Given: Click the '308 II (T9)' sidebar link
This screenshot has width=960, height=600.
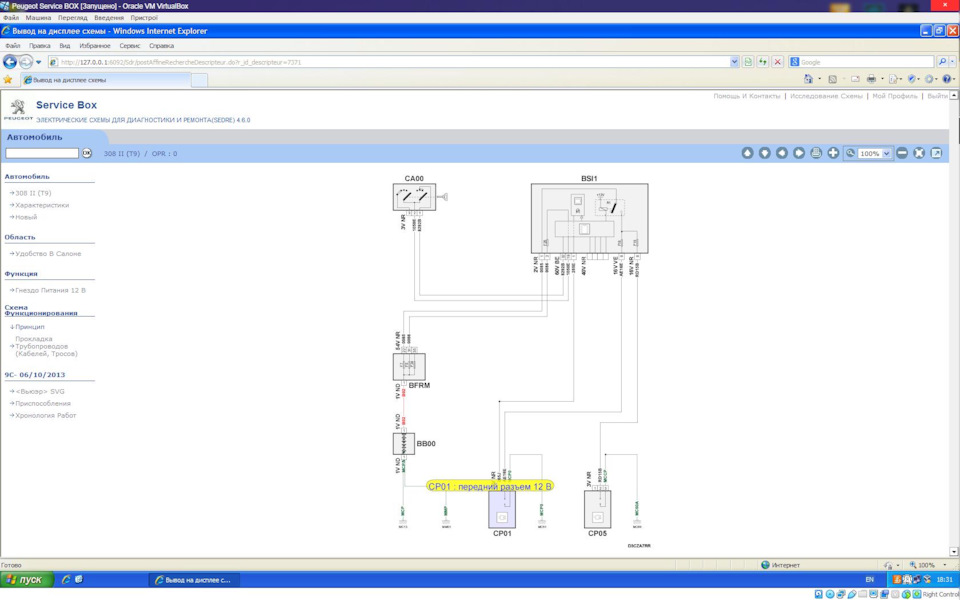Looking at the screenshot, I should [x=33, y=193].
